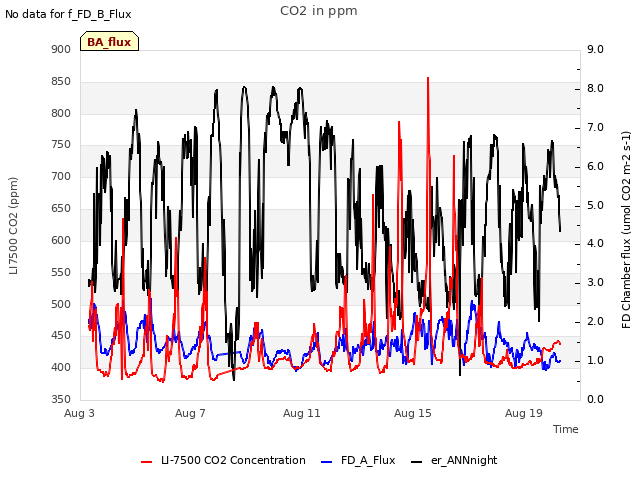Click the 0.0 right-axis tick label
The width and height of the screenshot is (640, 480).
(596, 400)
